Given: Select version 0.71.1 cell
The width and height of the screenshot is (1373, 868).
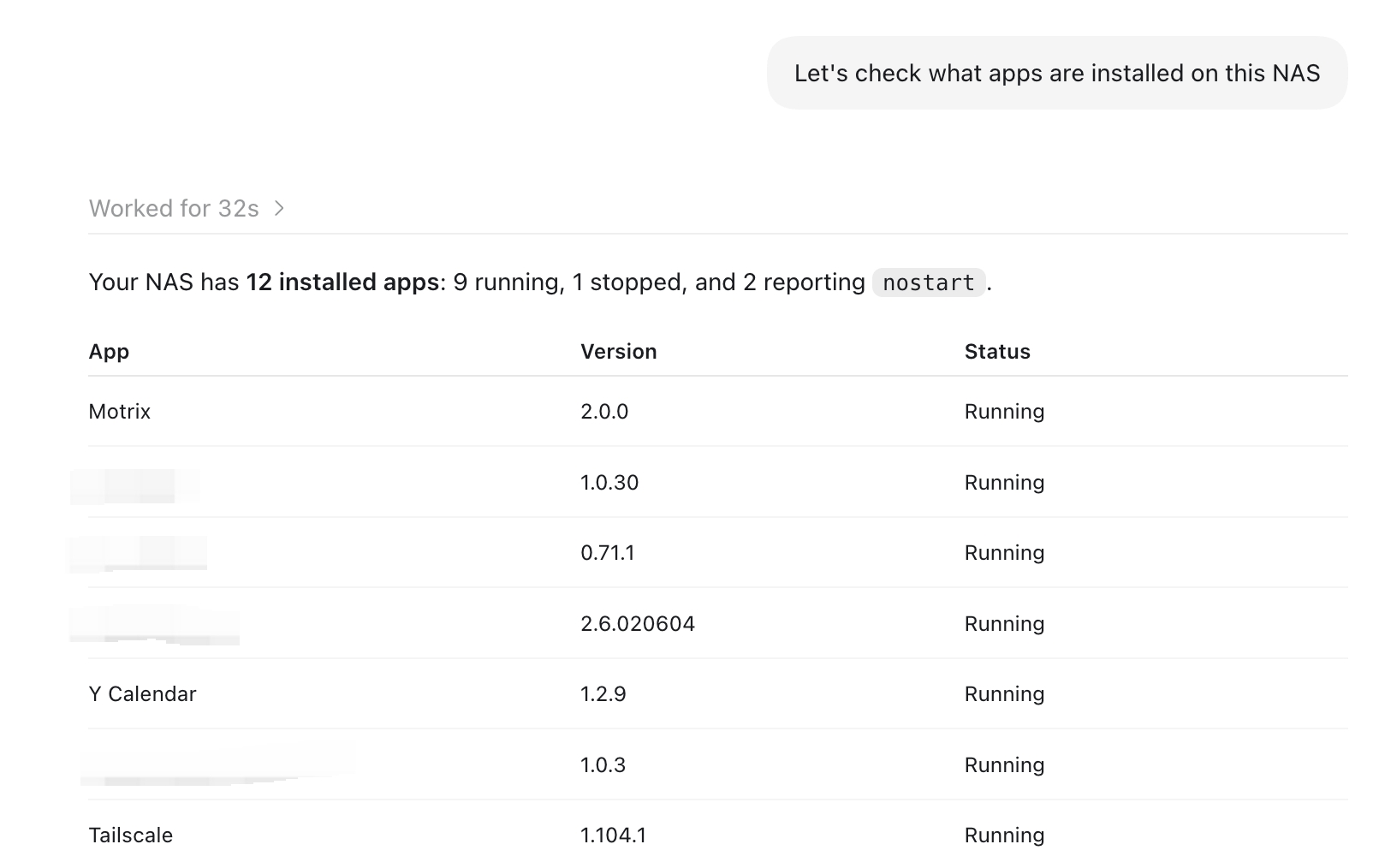Looking at the screenshot, I should click(x=608, y=552).
